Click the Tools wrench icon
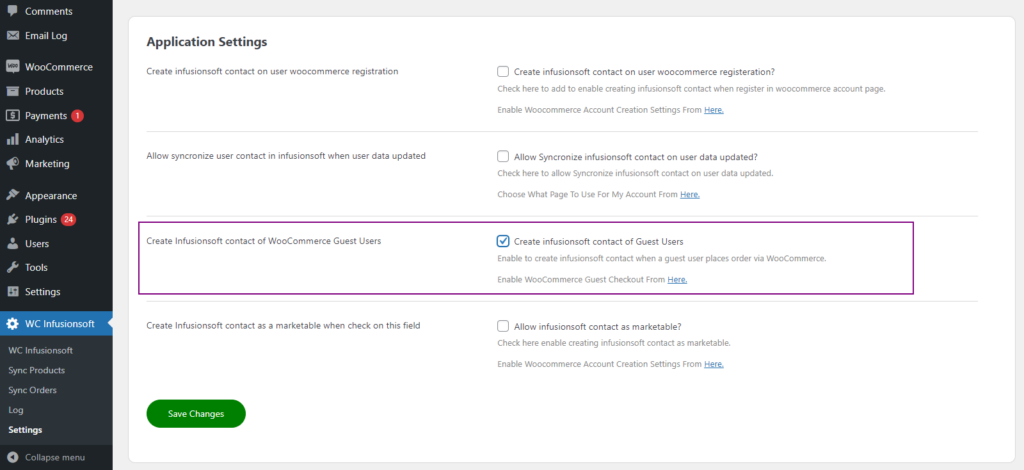Viewport: 1024px width, 470px height. click(x=12, y=268)
